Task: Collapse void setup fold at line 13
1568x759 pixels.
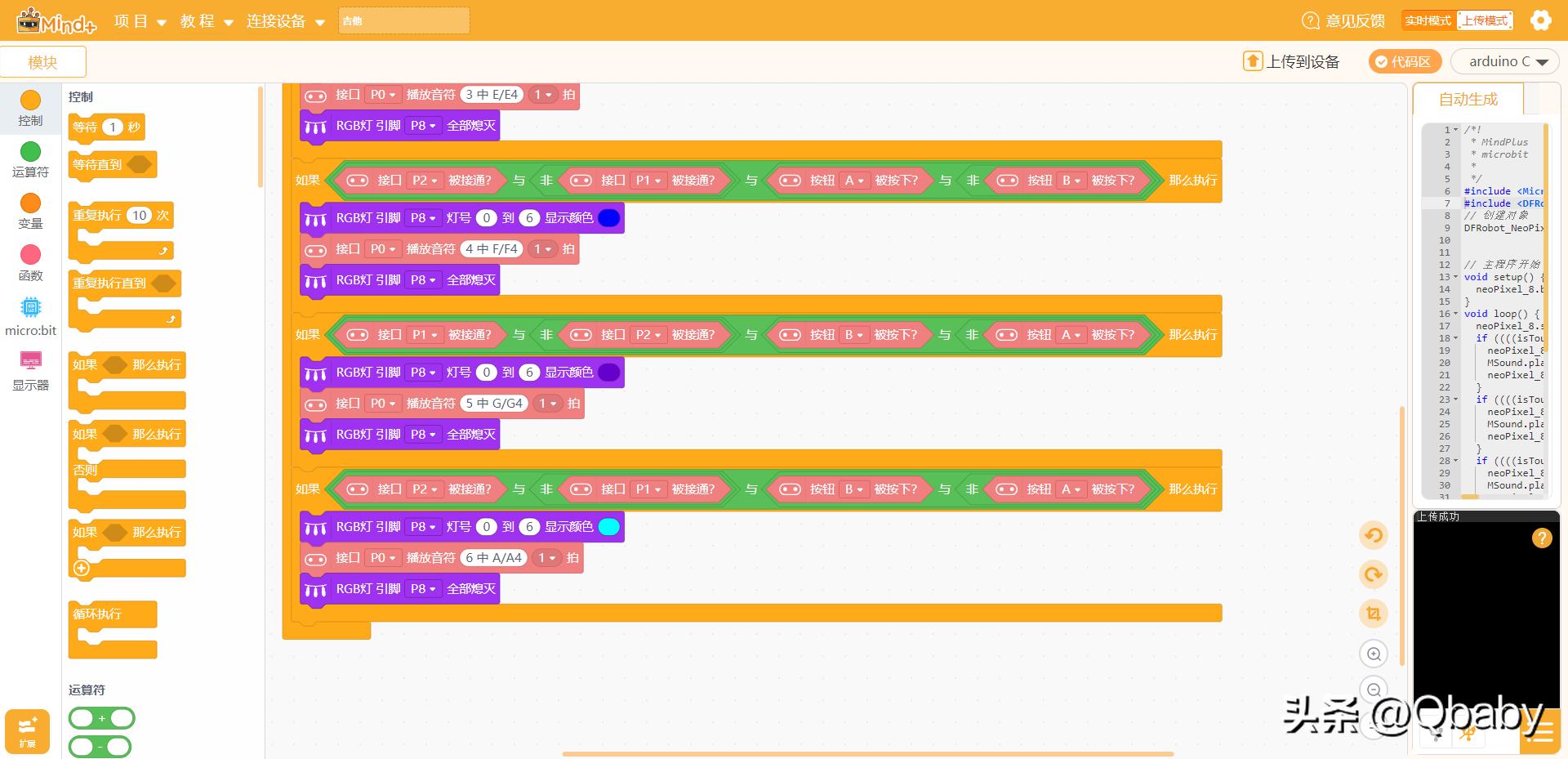Action: [1456, 277]
